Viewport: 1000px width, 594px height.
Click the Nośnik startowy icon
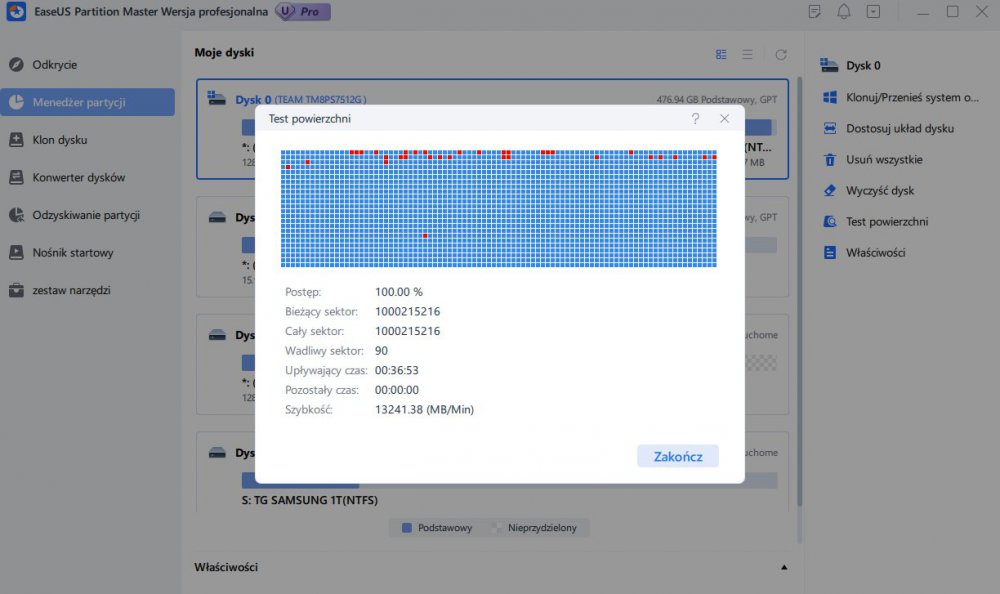click(16, 253)
